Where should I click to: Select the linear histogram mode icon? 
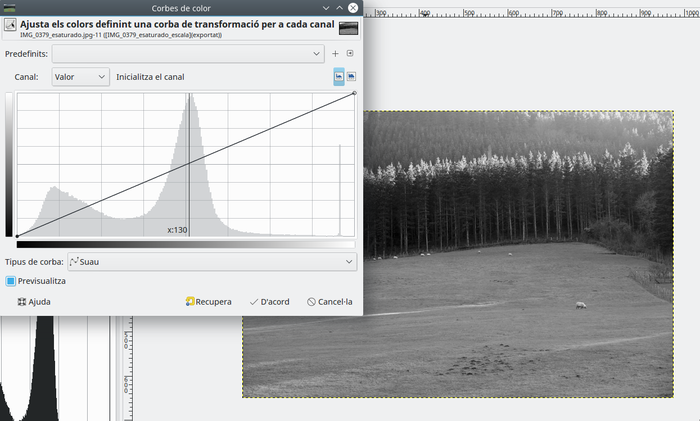coord(339,77)
